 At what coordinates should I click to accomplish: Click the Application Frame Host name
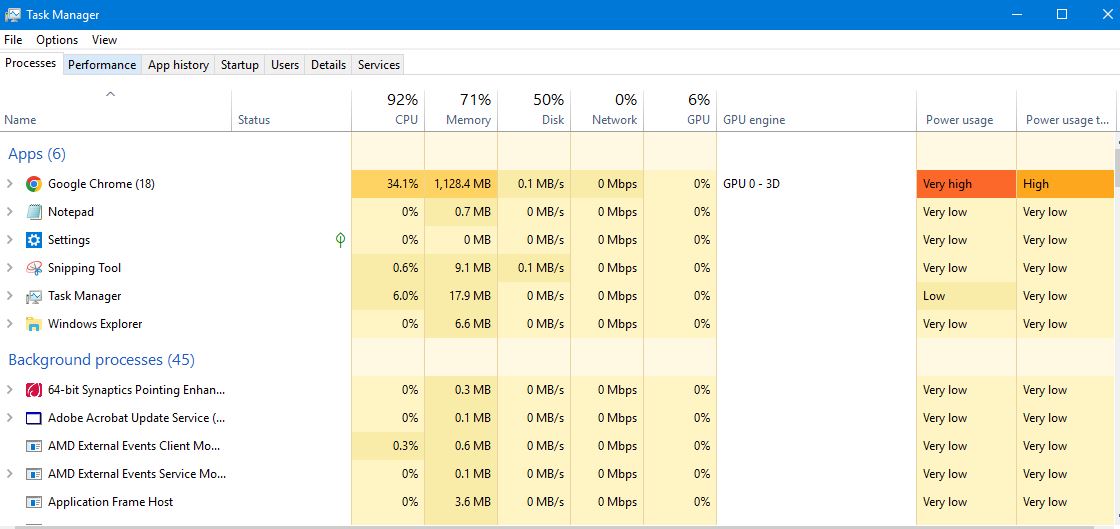111,502
